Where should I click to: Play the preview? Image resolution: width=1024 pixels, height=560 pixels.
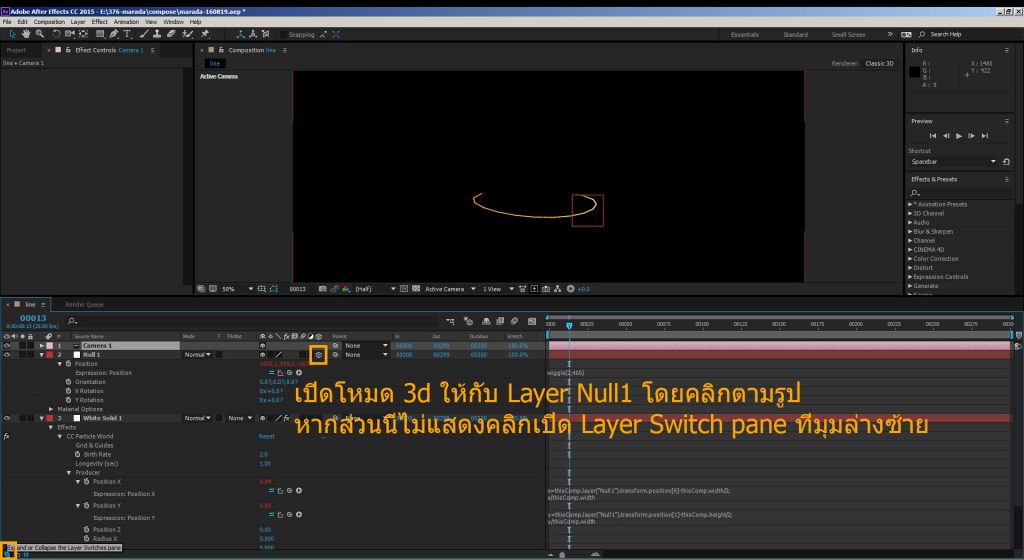click(x=959, y=136)
